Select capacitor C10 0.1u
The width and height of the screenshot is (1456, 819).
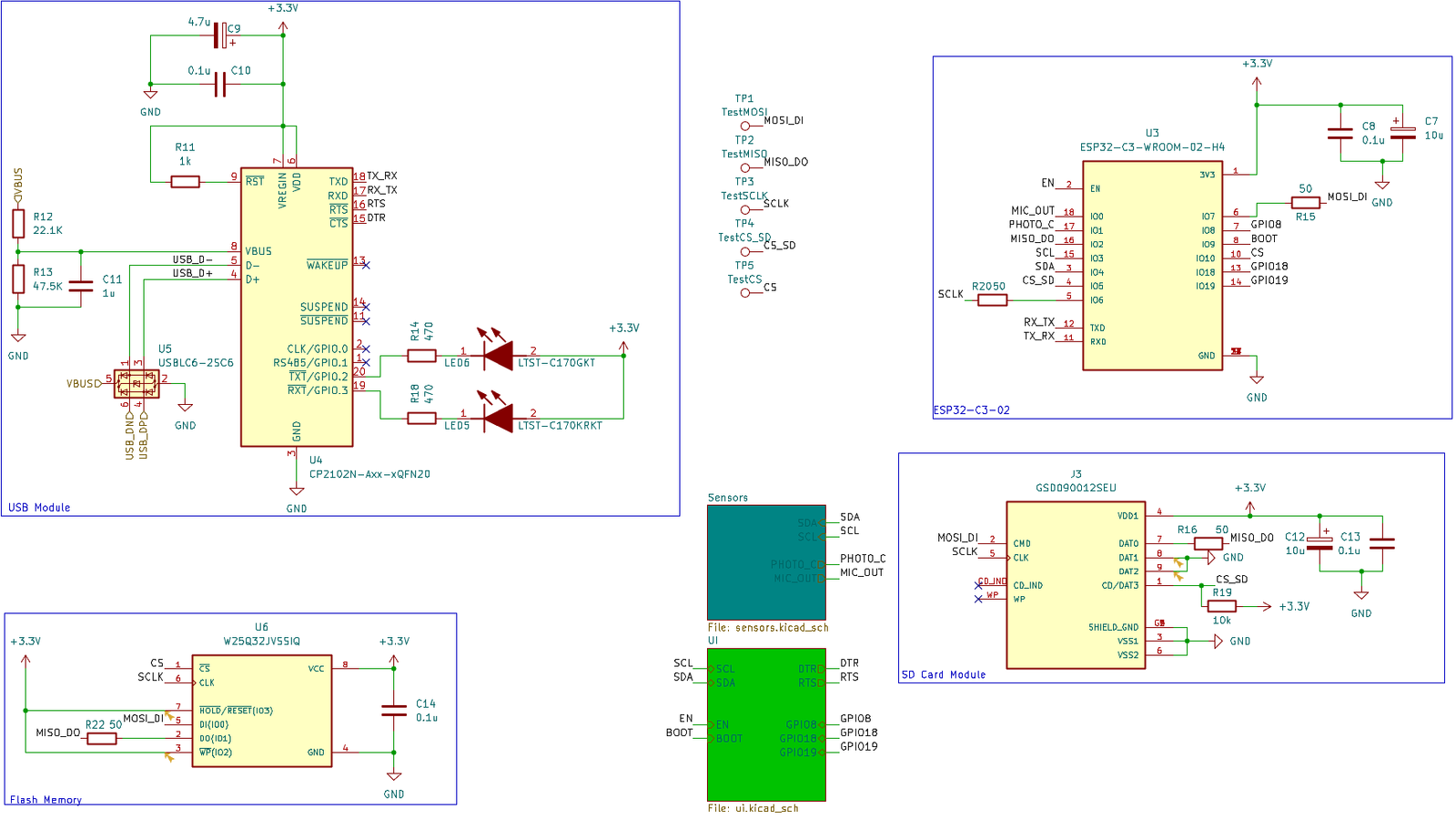tap(220, 85)
